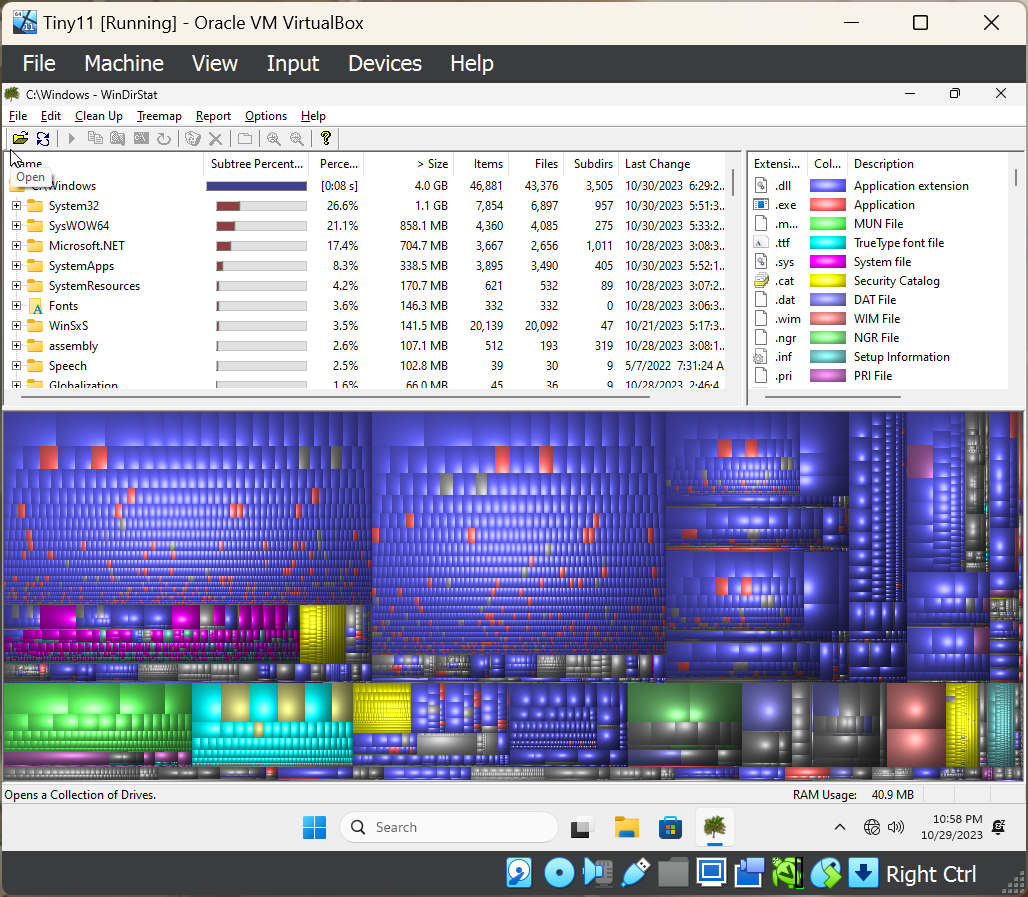
Task: Click the horizontal scrollbar under directory list
Action: click(x=334, y=397)
